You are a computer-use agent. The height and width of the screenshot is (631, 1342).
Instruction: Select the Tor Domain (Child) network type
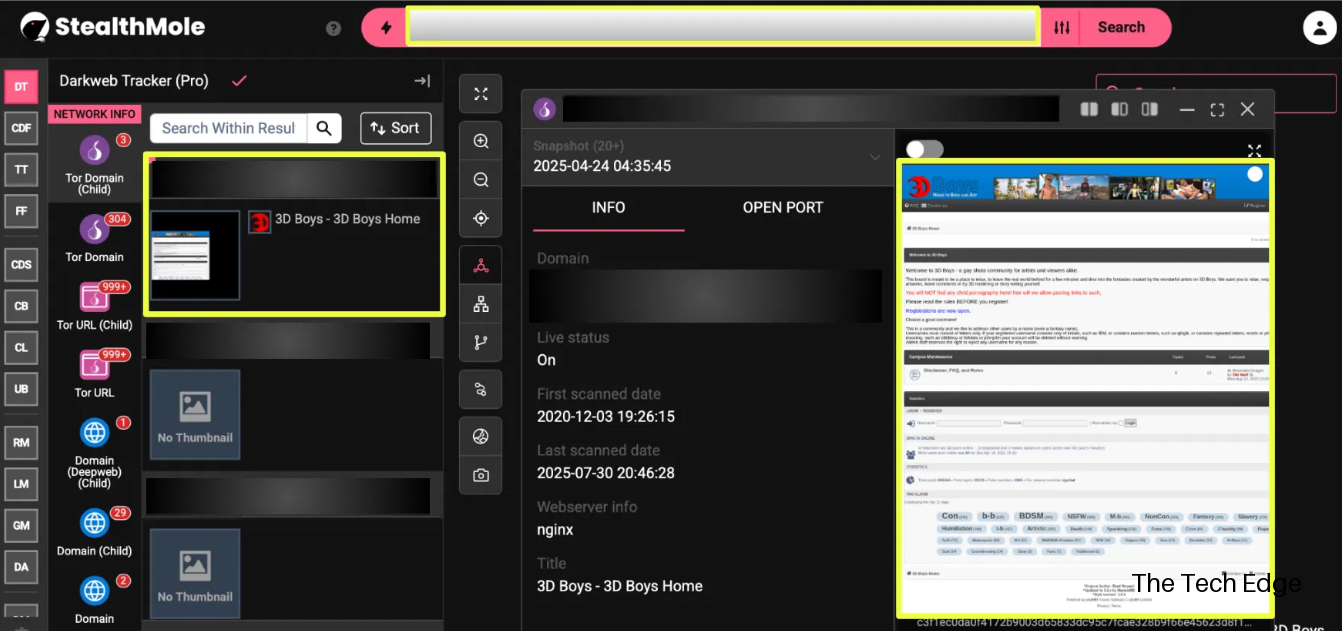95,163
